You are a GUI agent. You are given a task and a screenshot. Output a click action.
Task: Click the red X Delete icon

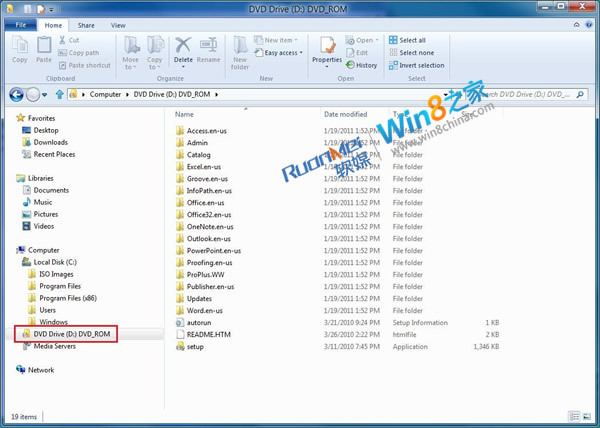point(183,45)
